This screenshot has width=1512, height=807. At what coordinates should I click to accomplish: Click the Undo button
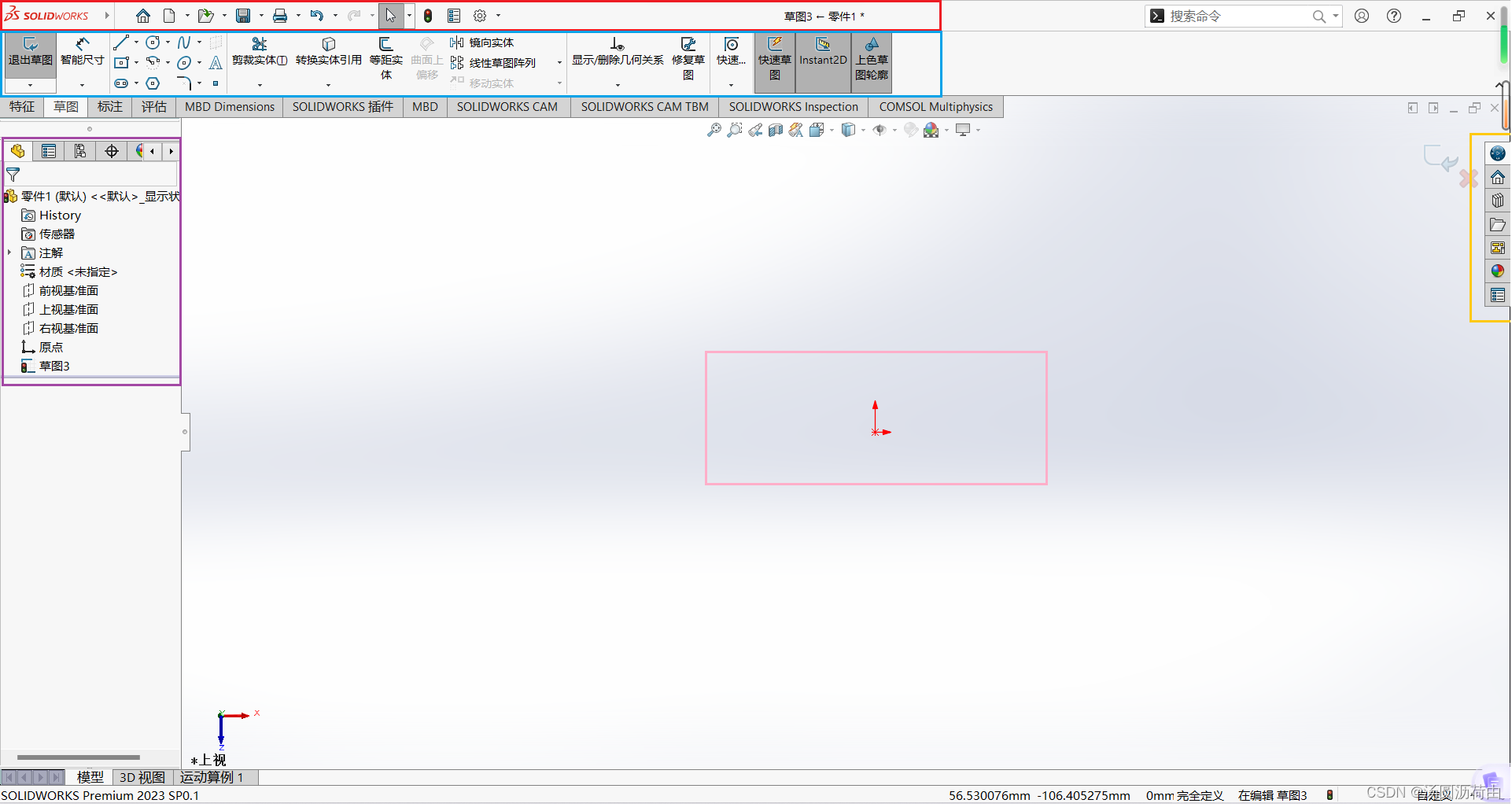pyautogui.click(x=316, y=15)
